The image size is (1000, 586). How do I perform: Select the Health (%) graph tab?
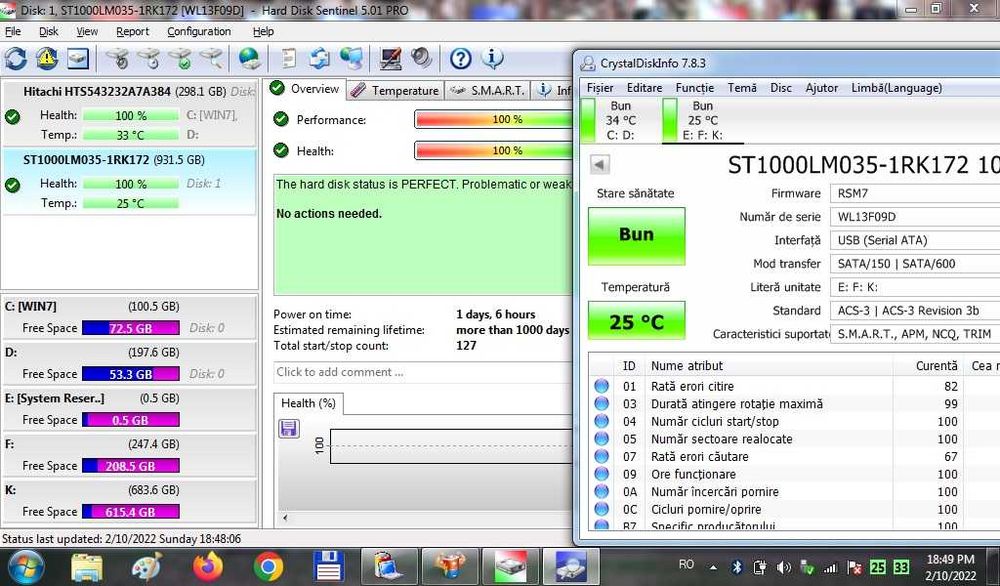click(x=309, y=403)
